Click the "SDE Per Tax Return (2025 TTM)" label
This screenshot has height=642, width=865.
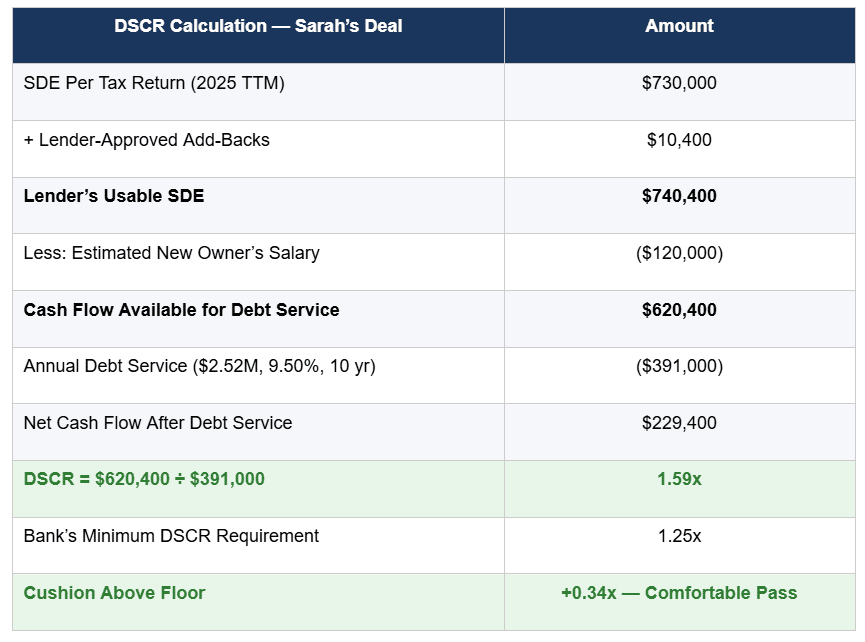click(154, 83)
